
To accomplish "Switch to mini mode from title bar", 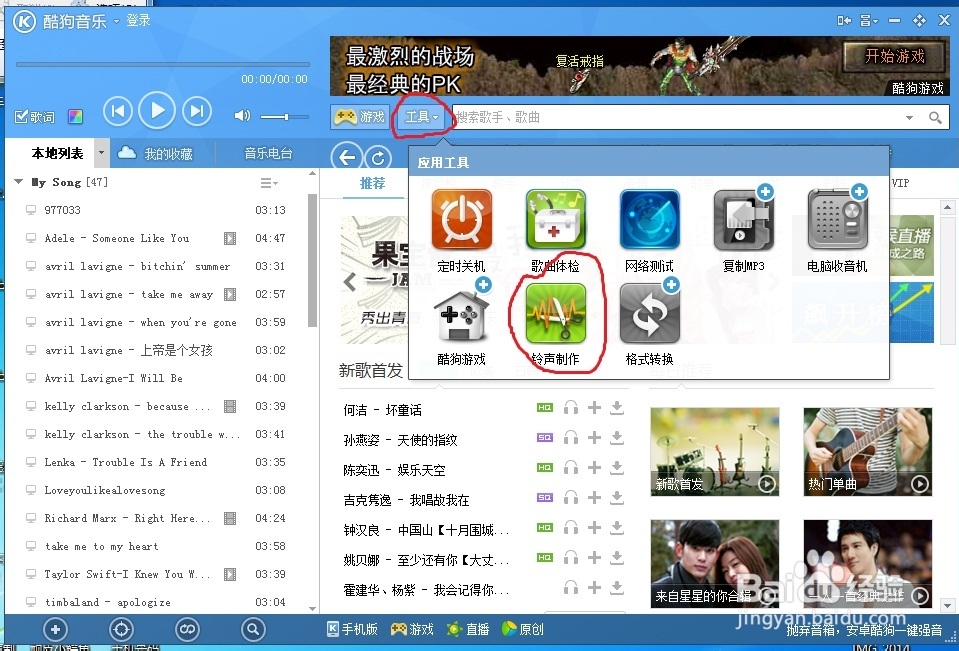I will tap(844, 21).
